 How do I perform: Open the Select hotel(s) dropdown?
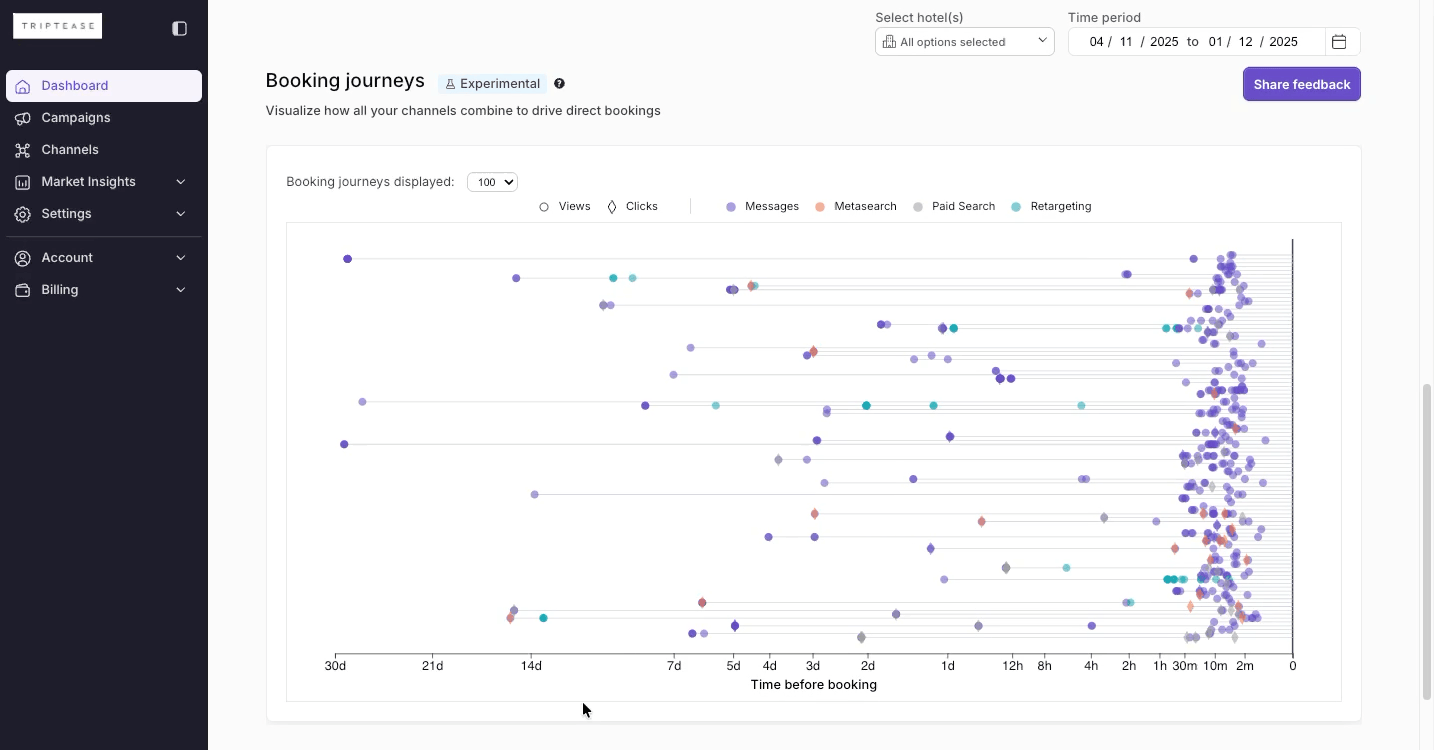tap(963, 41)
